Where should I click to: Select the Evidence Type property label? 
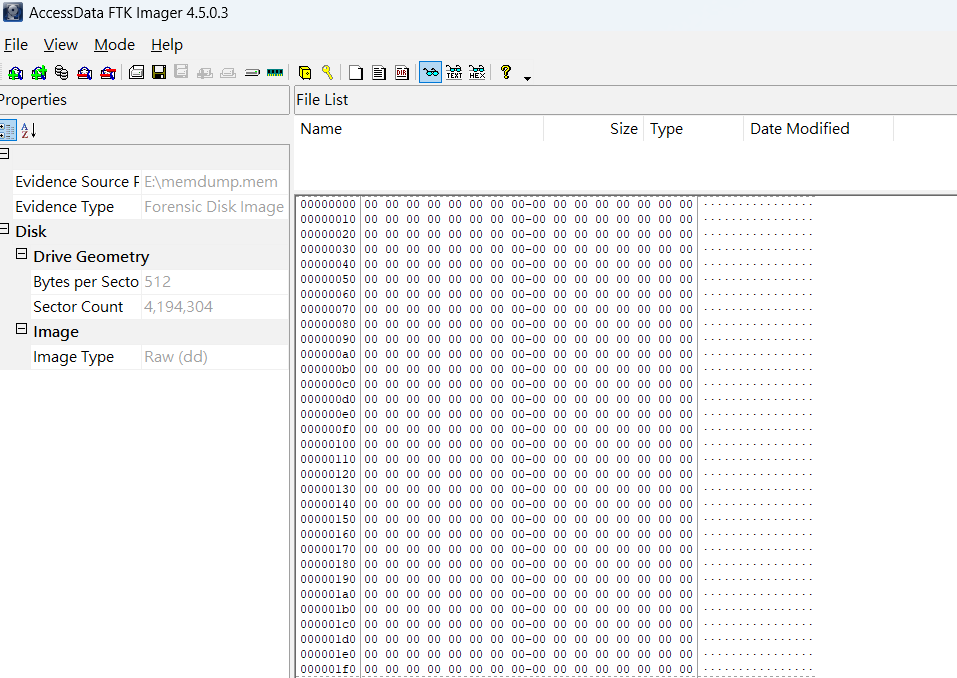coord(65,207)
